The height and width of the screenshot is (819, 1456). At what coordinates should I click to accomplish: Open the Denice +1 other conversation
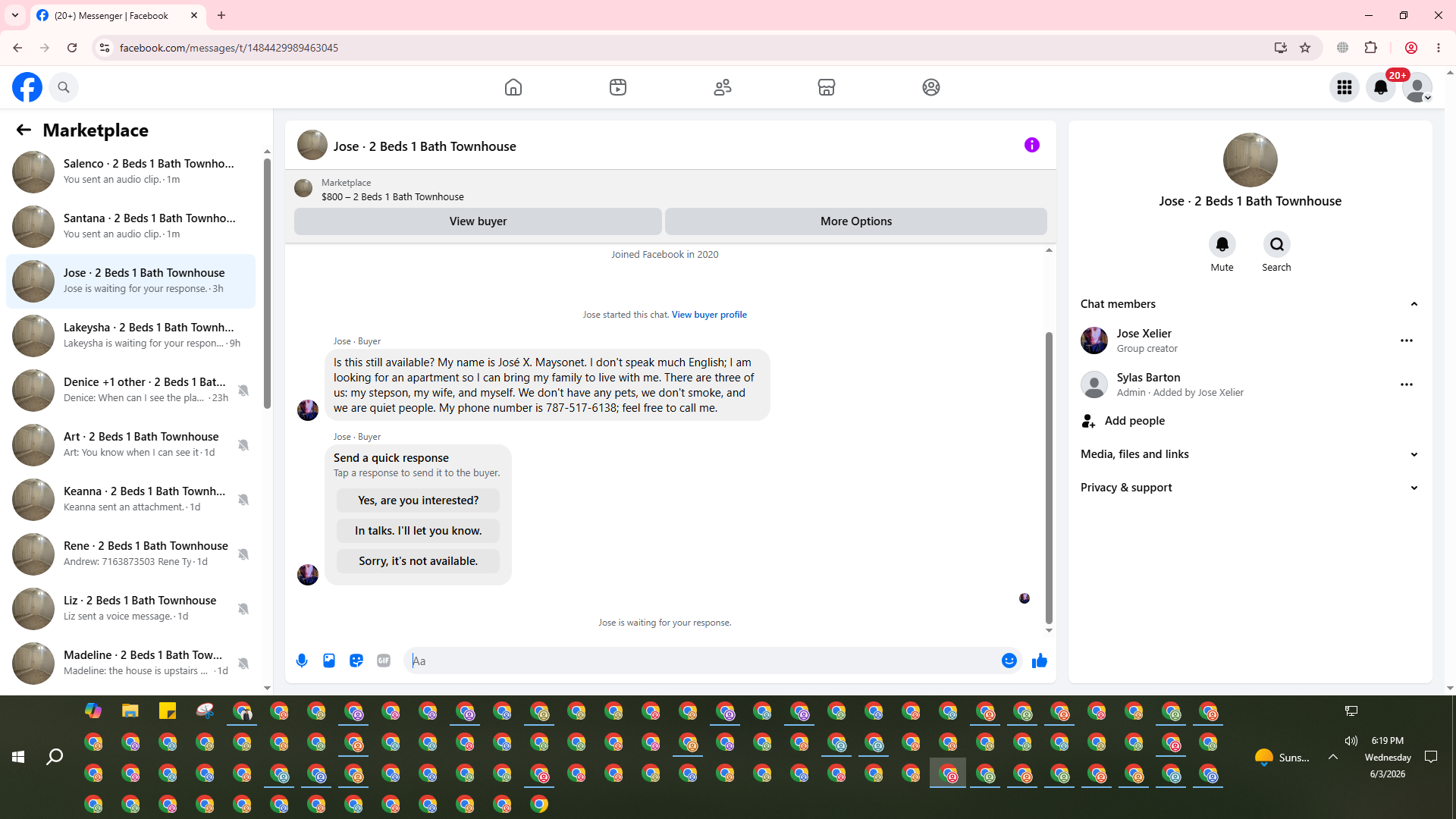[x=130, y=390]
